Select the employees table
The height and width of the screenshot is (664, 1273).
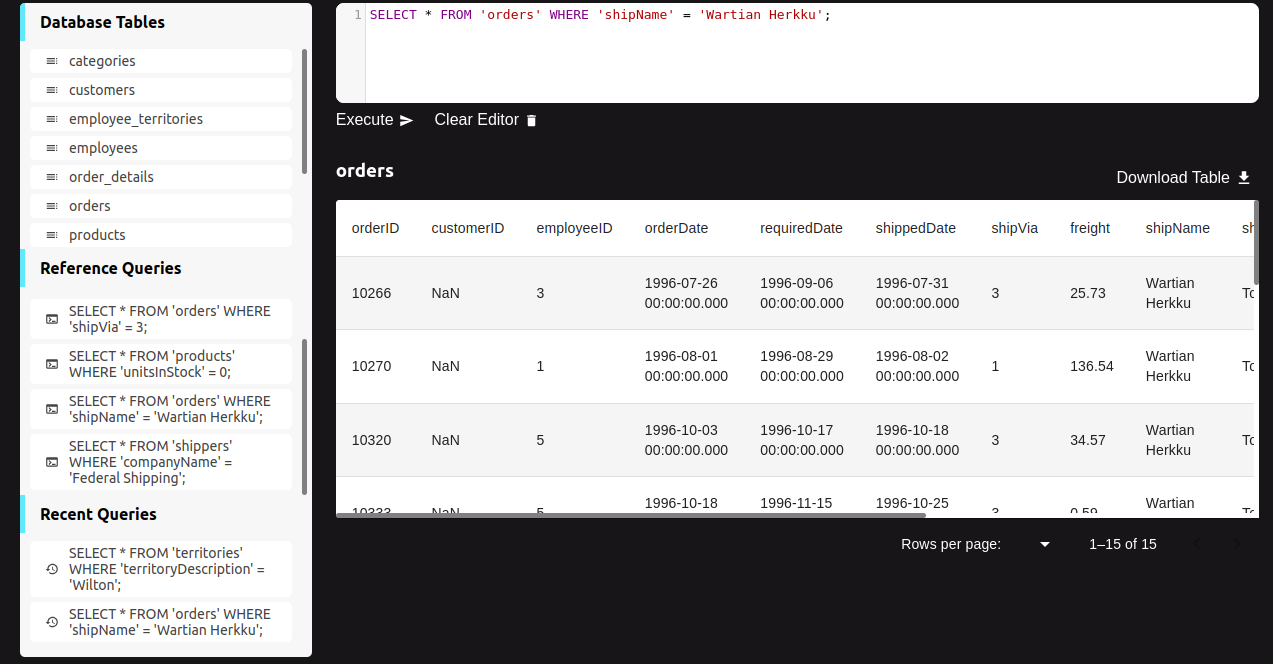[161, 148]
